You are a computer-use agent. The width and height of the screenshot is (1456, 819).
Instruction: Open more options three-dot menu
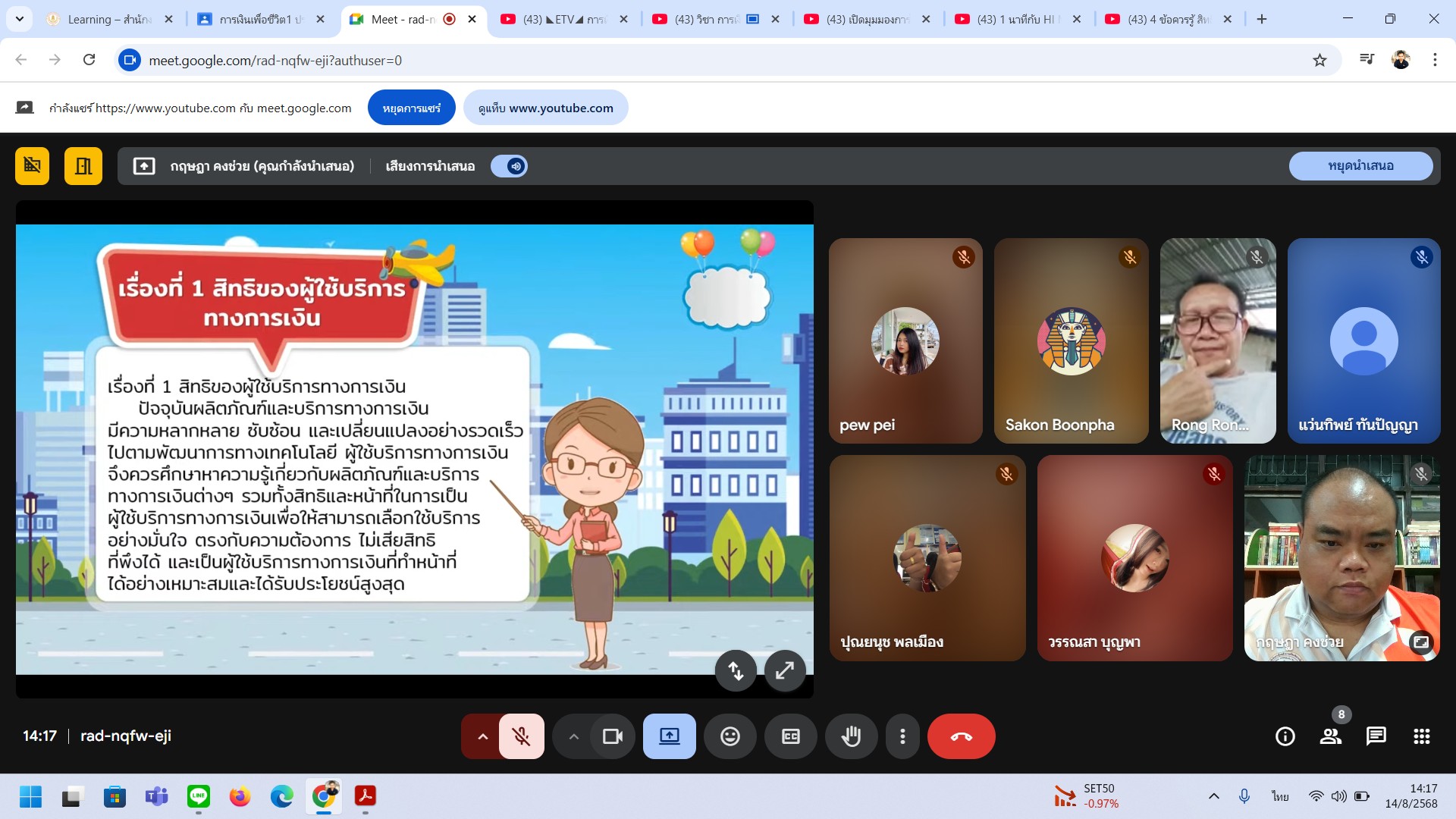click(x=902, y=736)
